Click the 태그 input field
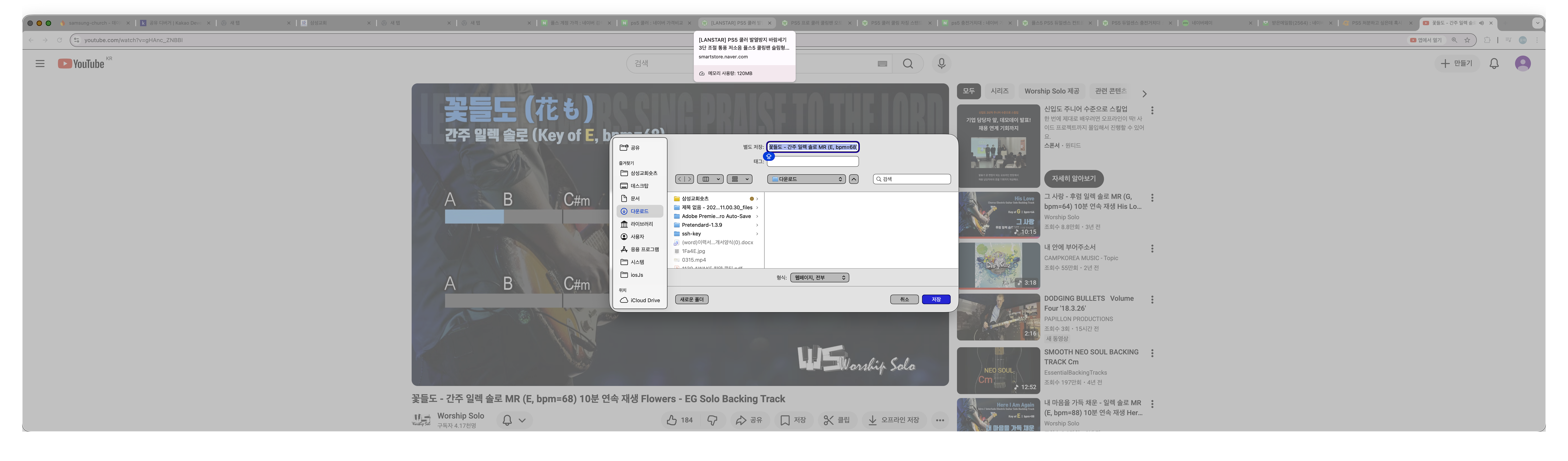This screenshot has height=461, width=1568. [x=813, y=161]
